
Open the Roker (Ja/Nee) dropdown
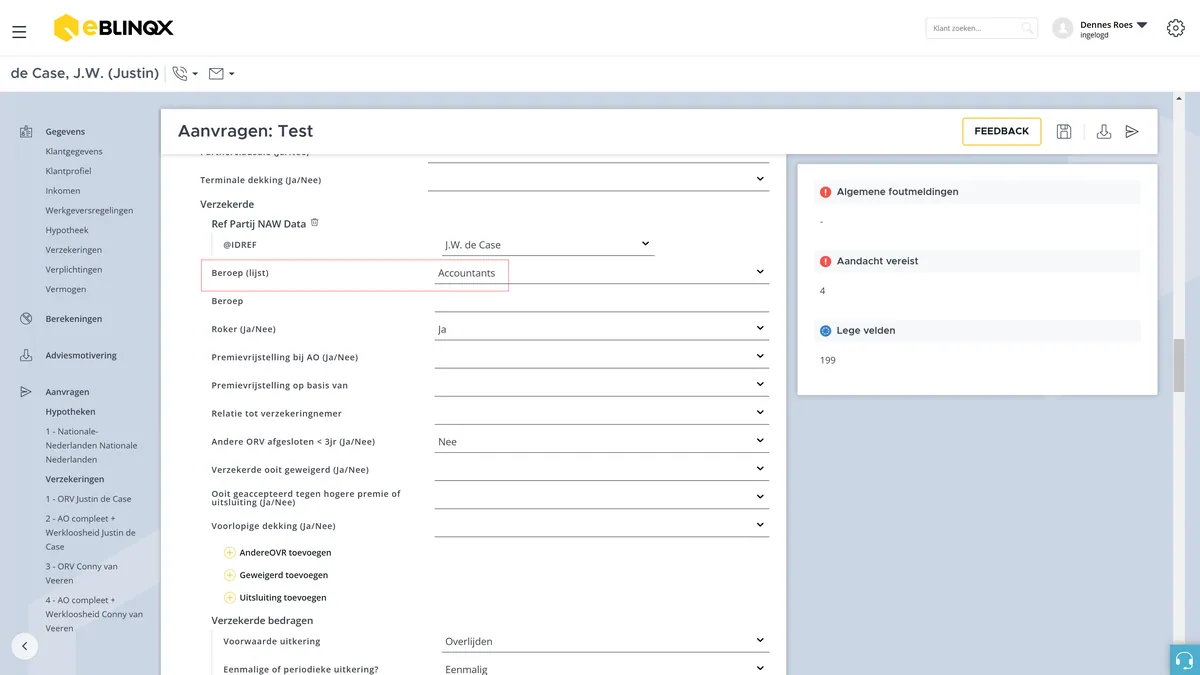601,329
